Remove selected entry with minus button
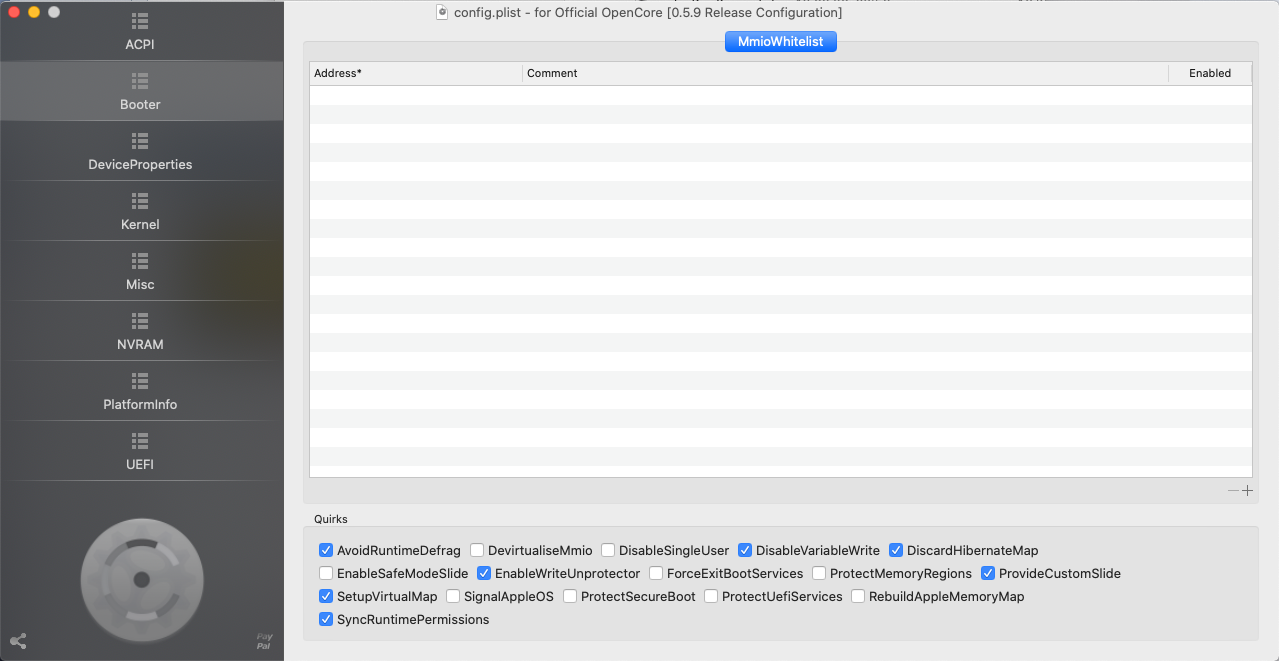This screenshot has width=1279, height=661. [1234, 490]
